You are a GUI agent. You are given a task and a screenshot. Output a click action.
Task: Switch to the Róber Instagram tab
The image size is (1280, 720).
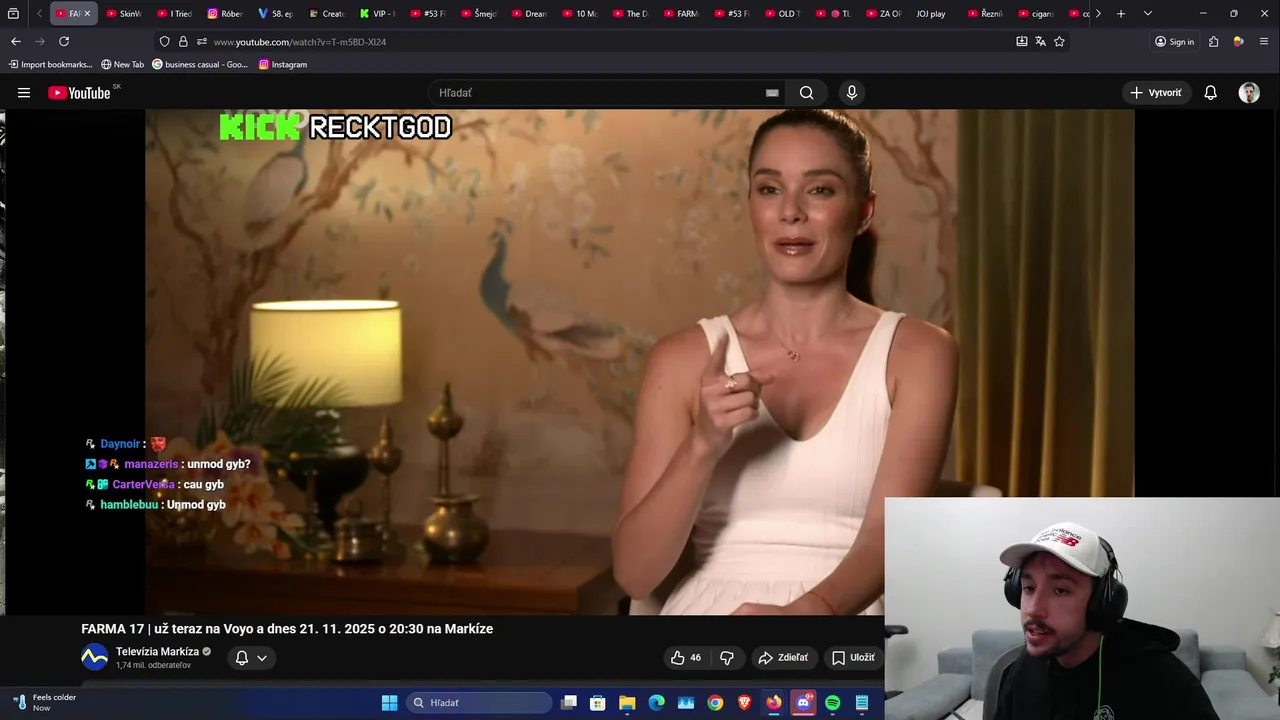(226, 14)
